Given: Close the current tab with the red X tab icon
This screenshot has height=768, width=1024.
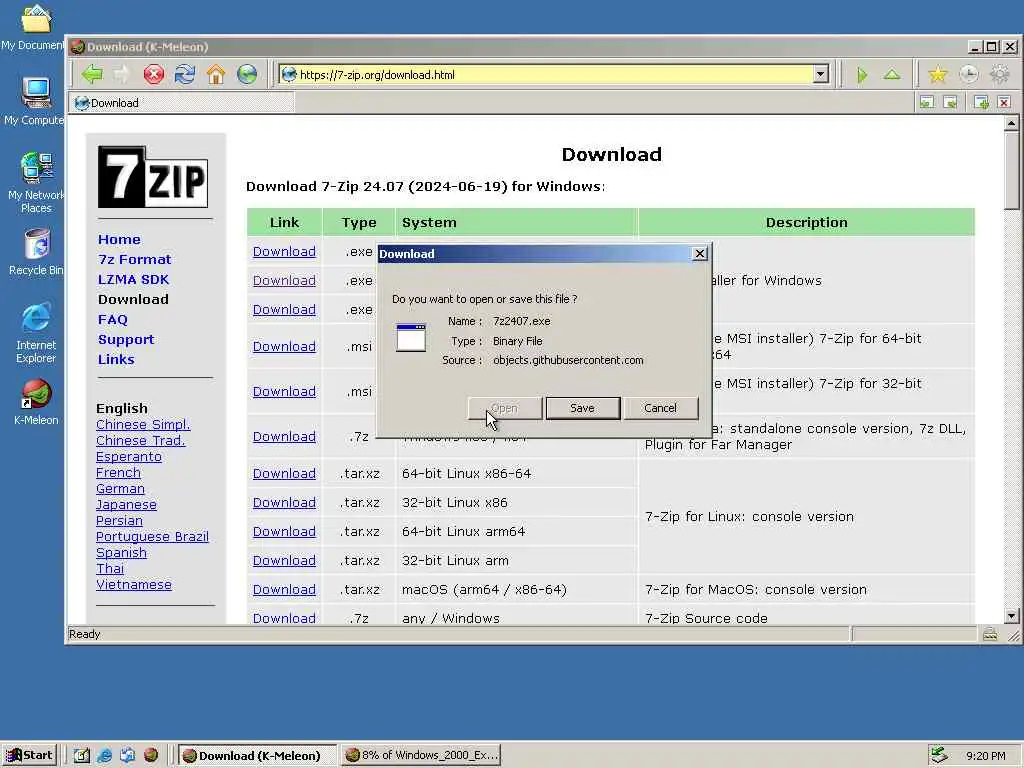Looking at the screenshot, I should point(1004,103).
